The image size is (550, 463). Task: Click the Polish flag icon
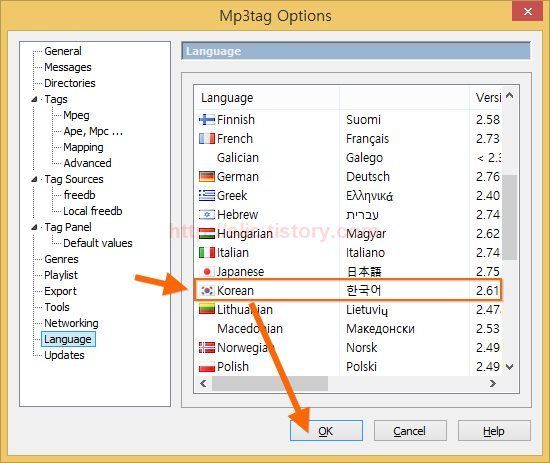tap(207, 367)
